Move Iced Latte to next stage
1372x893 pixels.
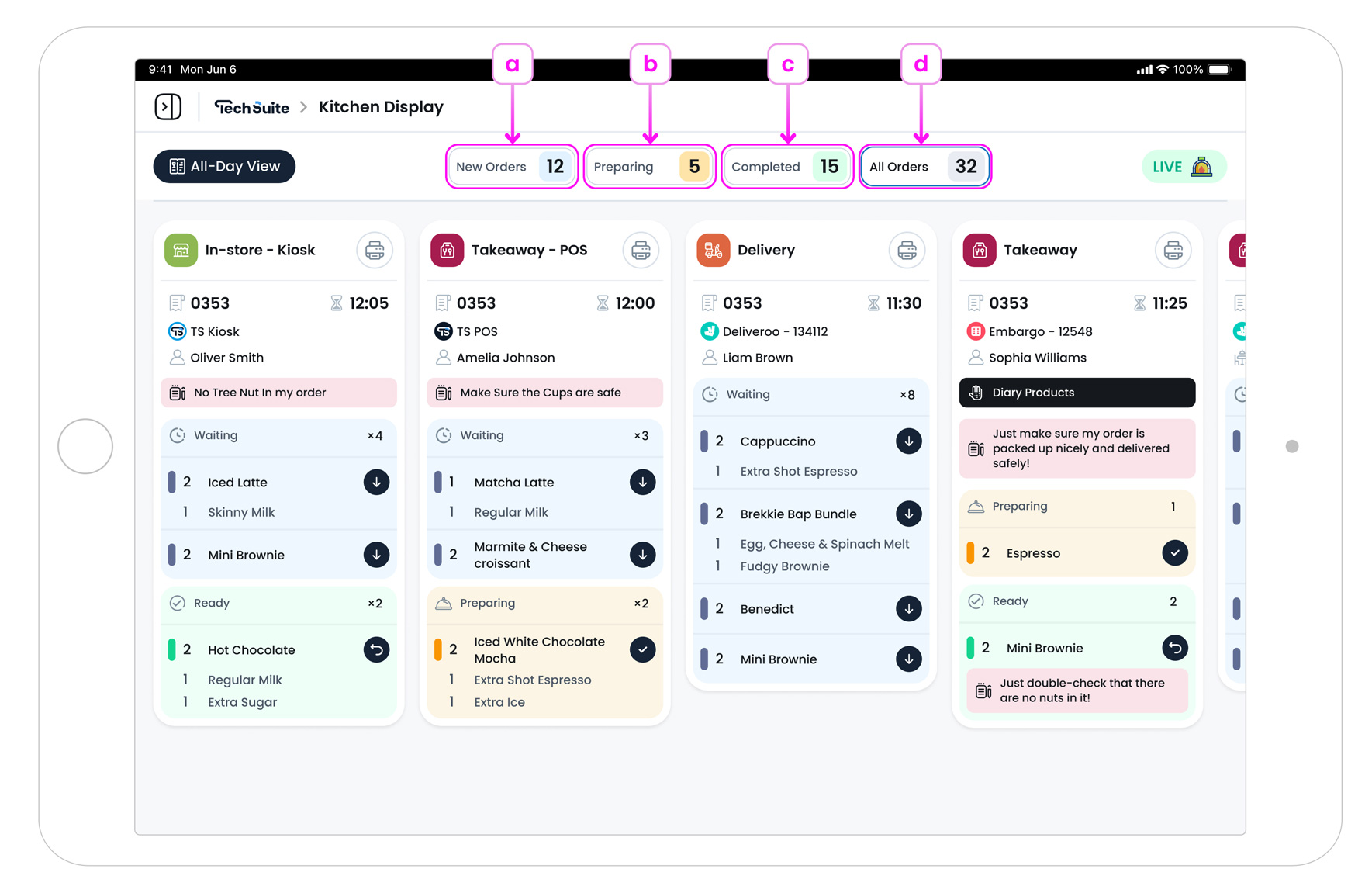(376, 483)
